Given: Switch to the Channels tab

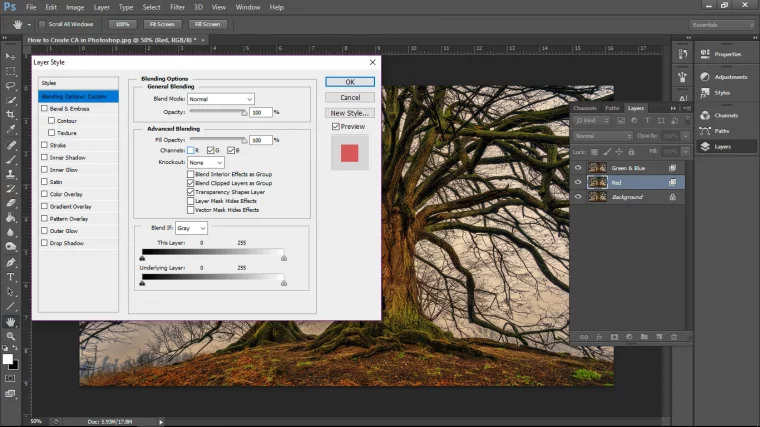Looking at the screenshot, I should click(x=585, y=108).
